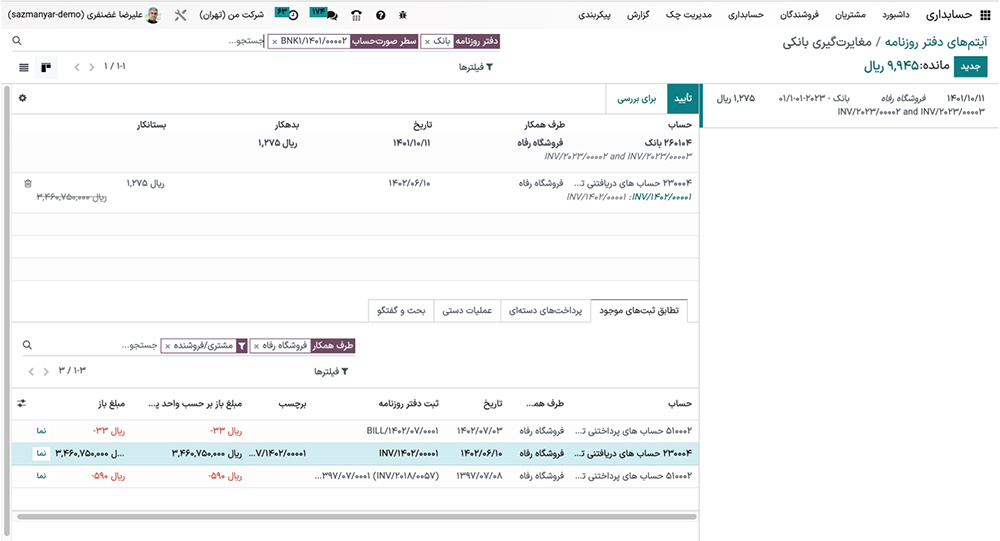This screenshot has height=541, width=1000.
Task: Switch to kanban view icon
Action: (x=46, y=67)
